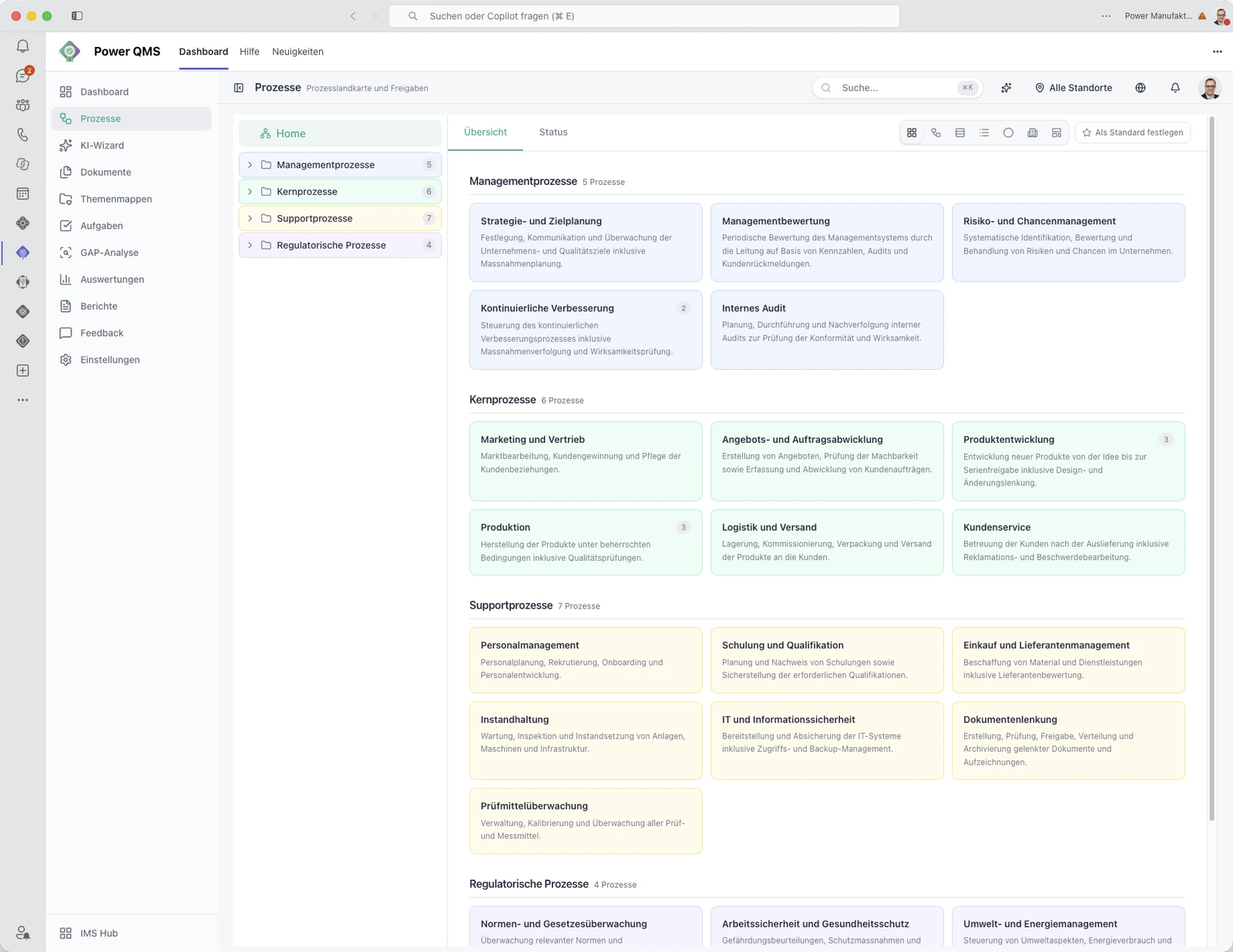The height and width of the screenshot is (952, 1233).
Task: Open the communities people icon in left rail
Action: 23,106
